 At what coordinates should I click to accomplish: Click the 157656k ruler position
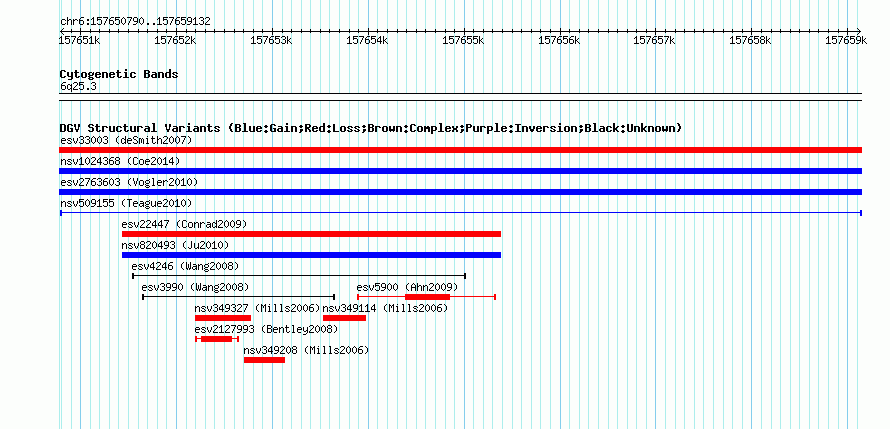[x=559, y=40]
